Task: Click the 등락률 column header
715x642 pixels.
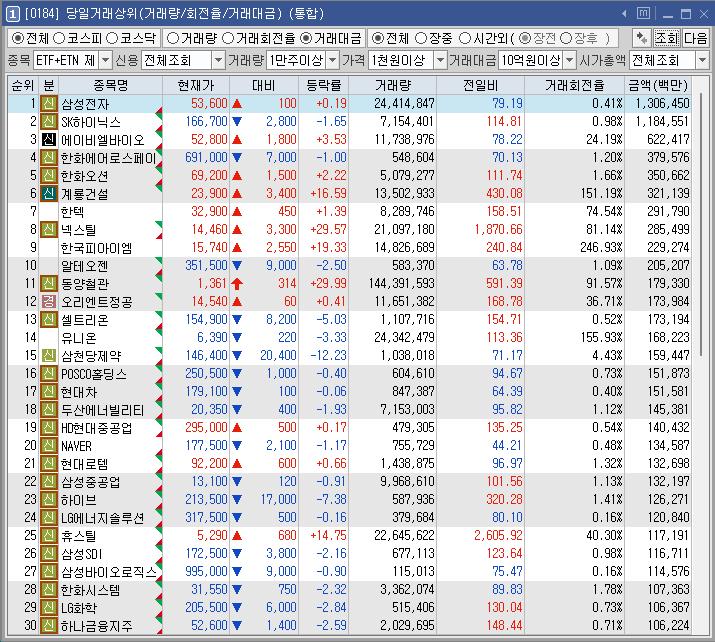Action: tap(323, 85)
